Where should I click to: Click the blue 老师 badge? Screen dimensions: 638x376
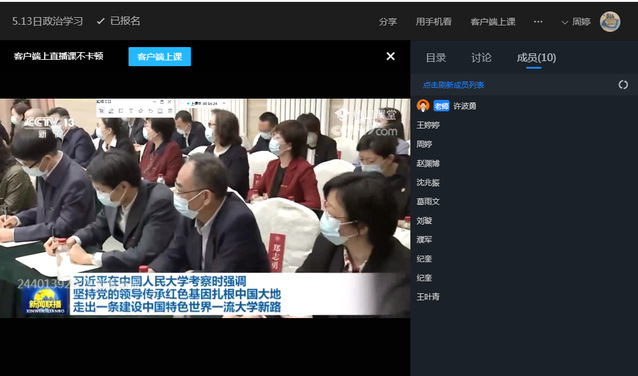(441, 106)
